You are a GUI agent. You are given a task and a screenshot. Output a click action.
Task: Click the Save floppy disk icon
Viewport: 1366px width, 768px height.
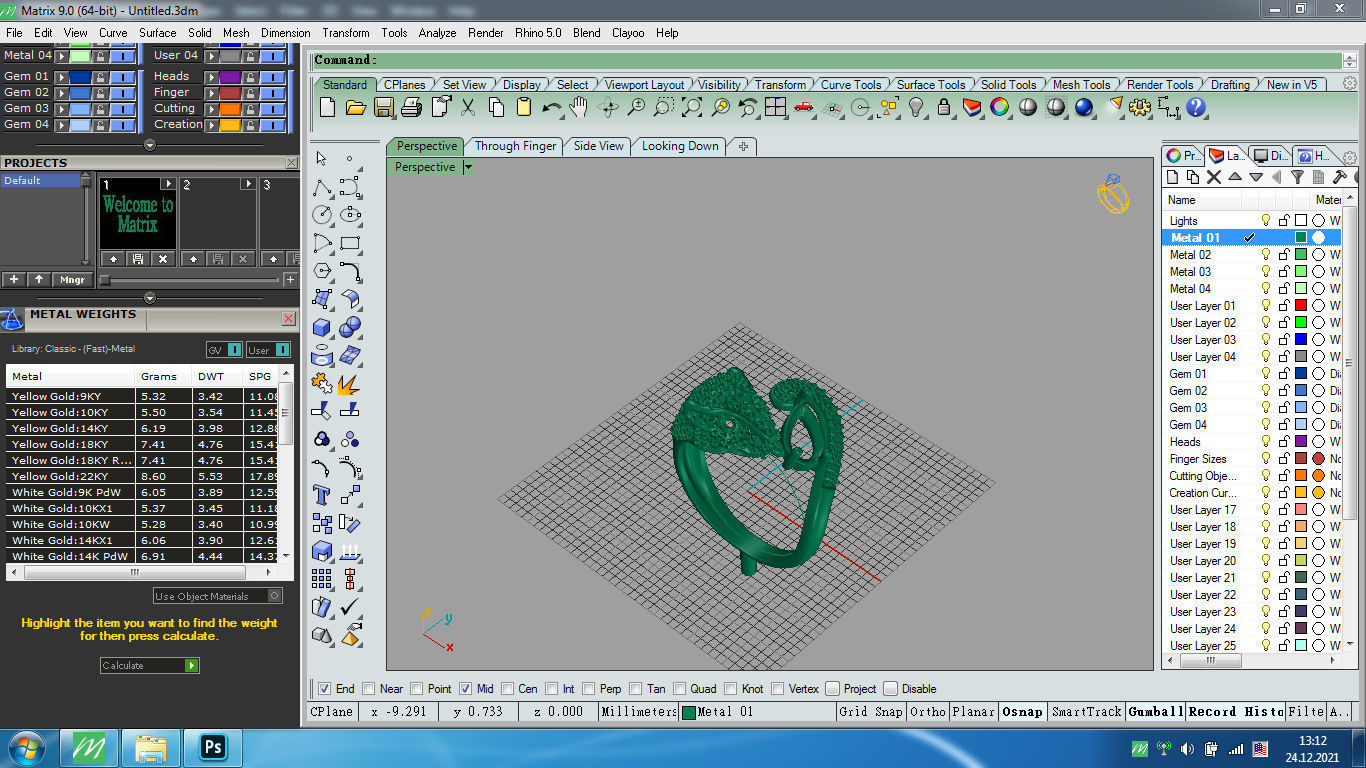[383, 107]
